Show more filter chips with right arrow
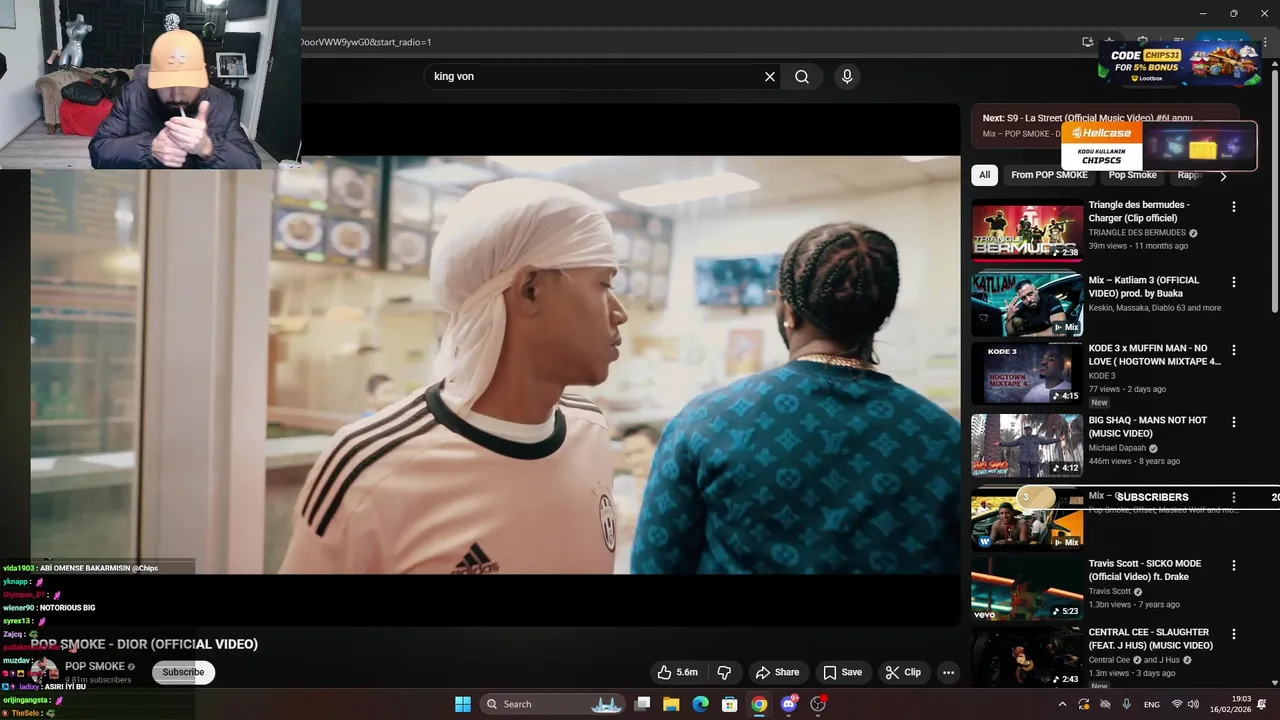The width and height of the screenshot is (1280, 720). click(1222, 176)
